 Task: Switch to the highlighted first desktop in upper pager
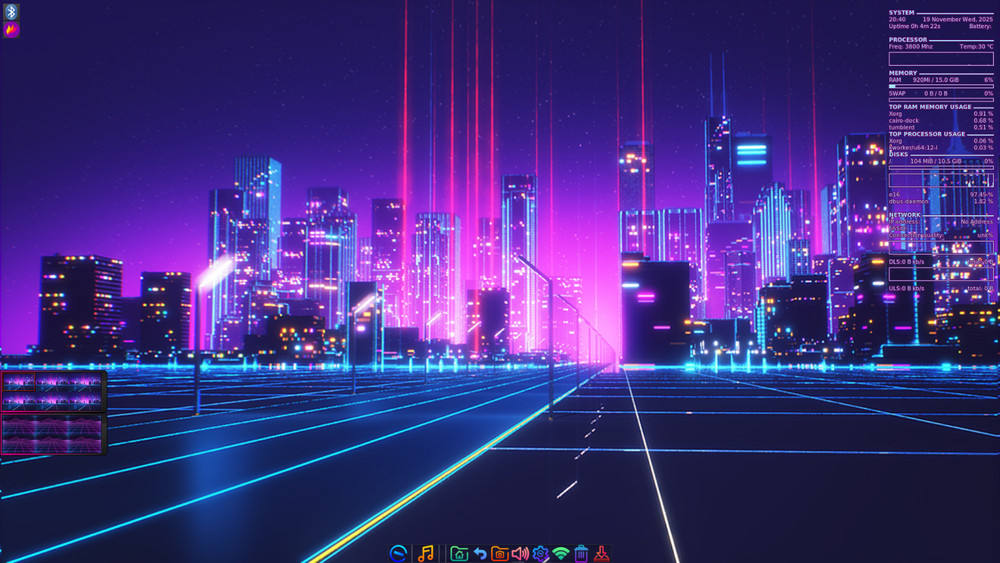pos(18,382)
